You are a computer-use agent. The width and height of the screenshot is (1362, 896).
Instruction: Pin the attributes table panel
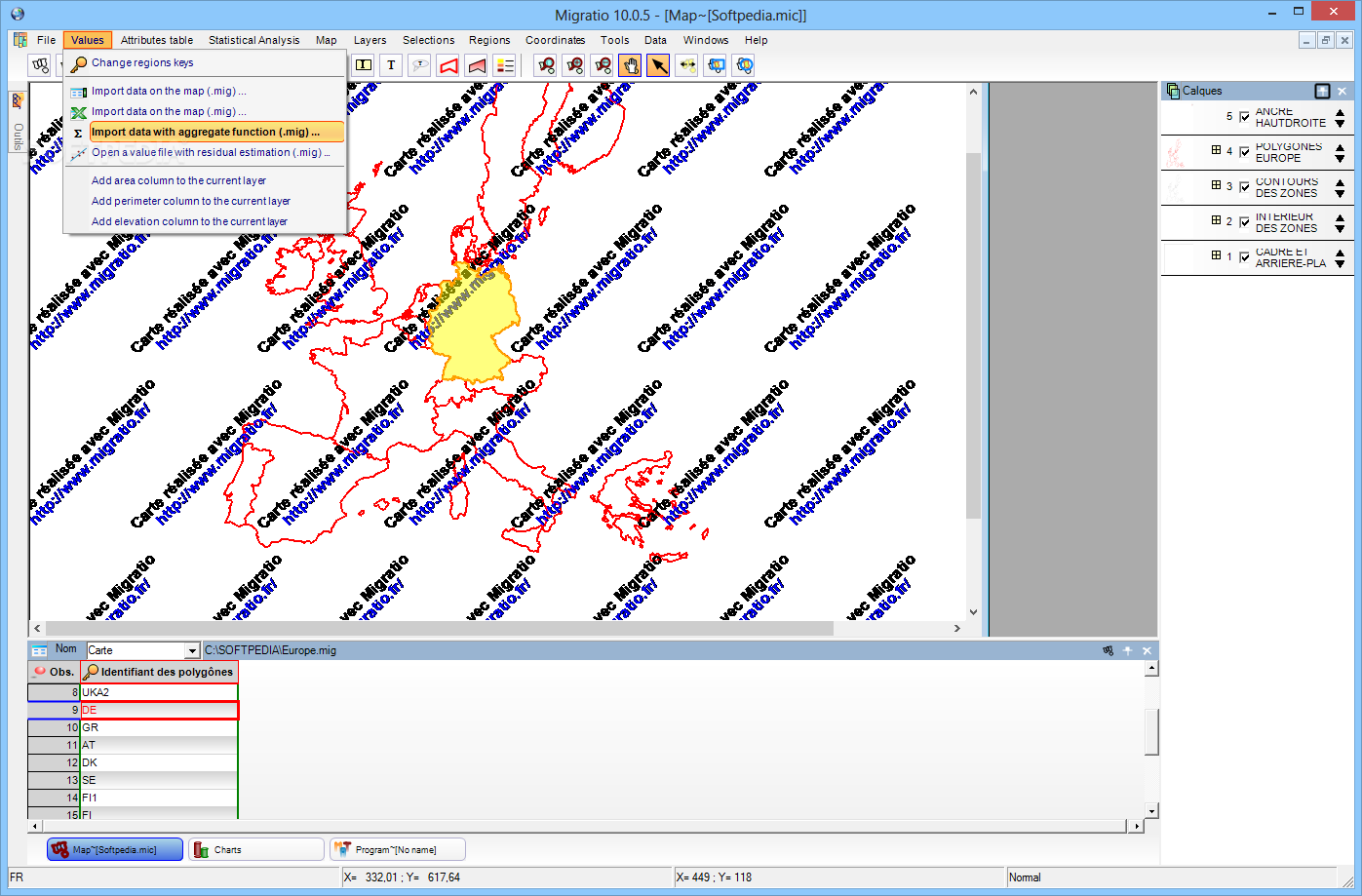[x=1128, y=650]
